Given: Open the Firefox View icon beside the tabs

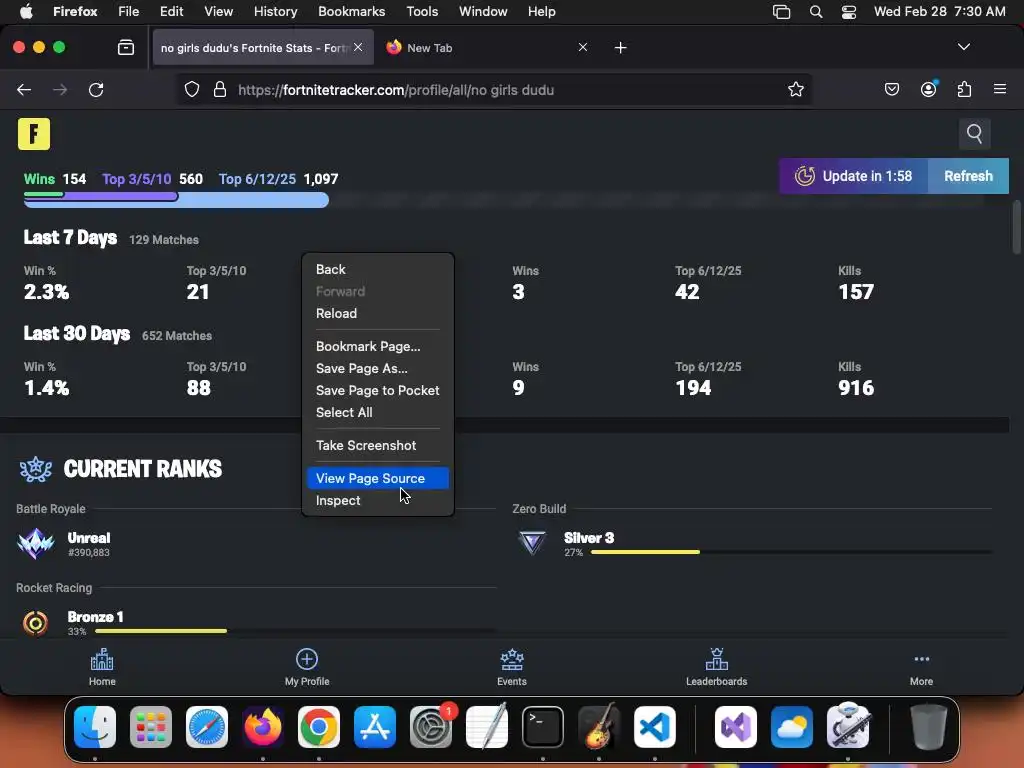Looking at the screenshot, I should tap(126, 48).
